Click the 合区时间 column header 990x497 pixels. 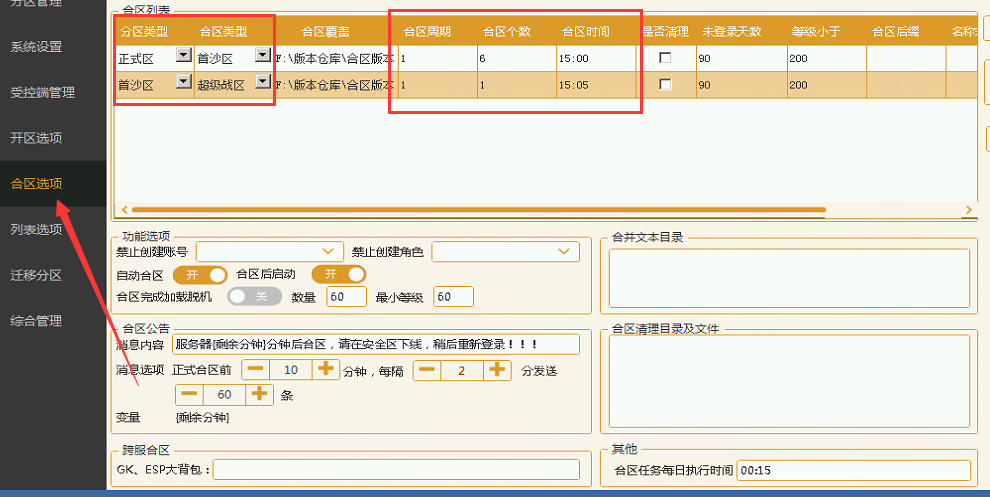click(582, 31)
